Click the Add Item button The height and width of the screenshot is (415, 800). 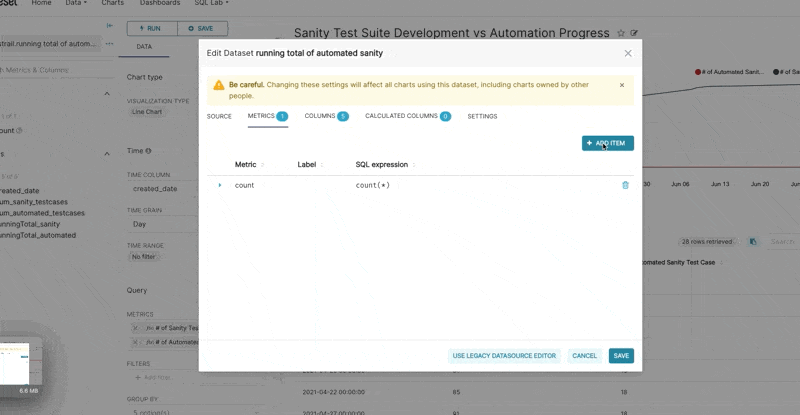tap(608, 143)
